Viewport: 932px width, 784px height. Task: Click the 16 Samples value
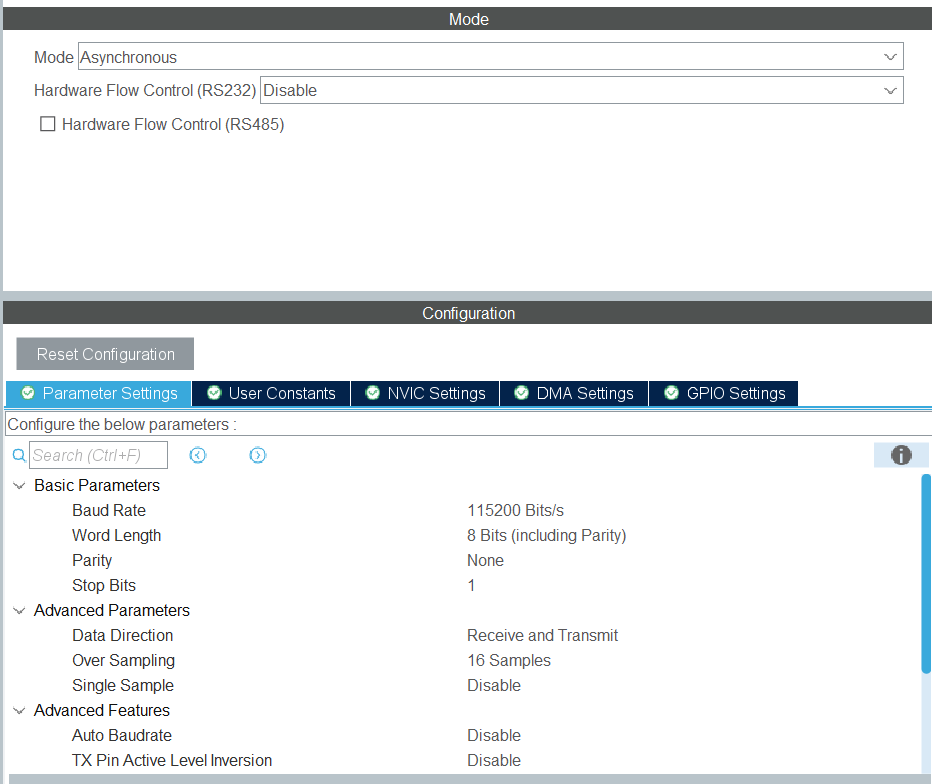509,660
